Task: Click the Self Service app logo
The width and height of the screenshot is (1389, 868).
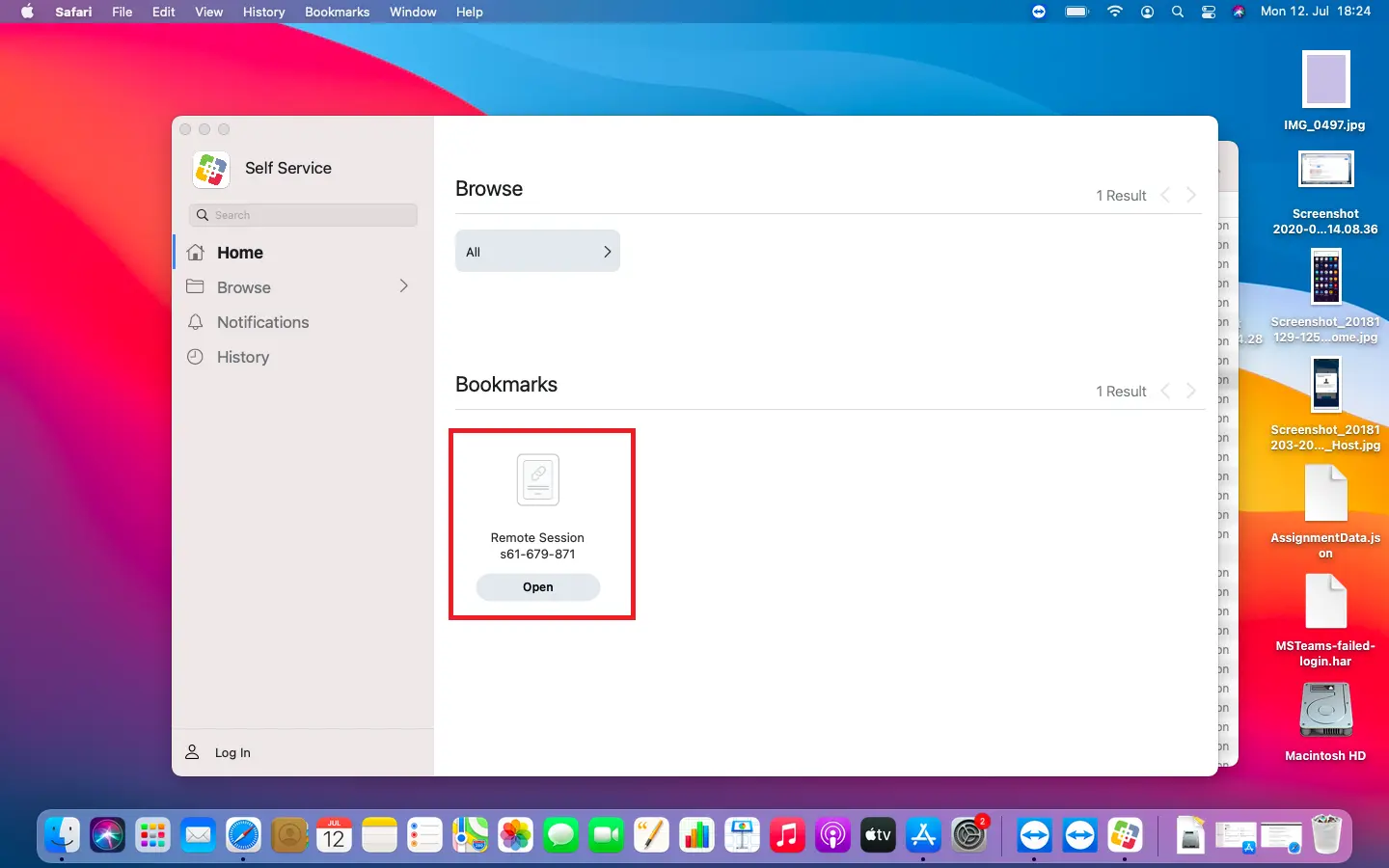Action: 211,170
